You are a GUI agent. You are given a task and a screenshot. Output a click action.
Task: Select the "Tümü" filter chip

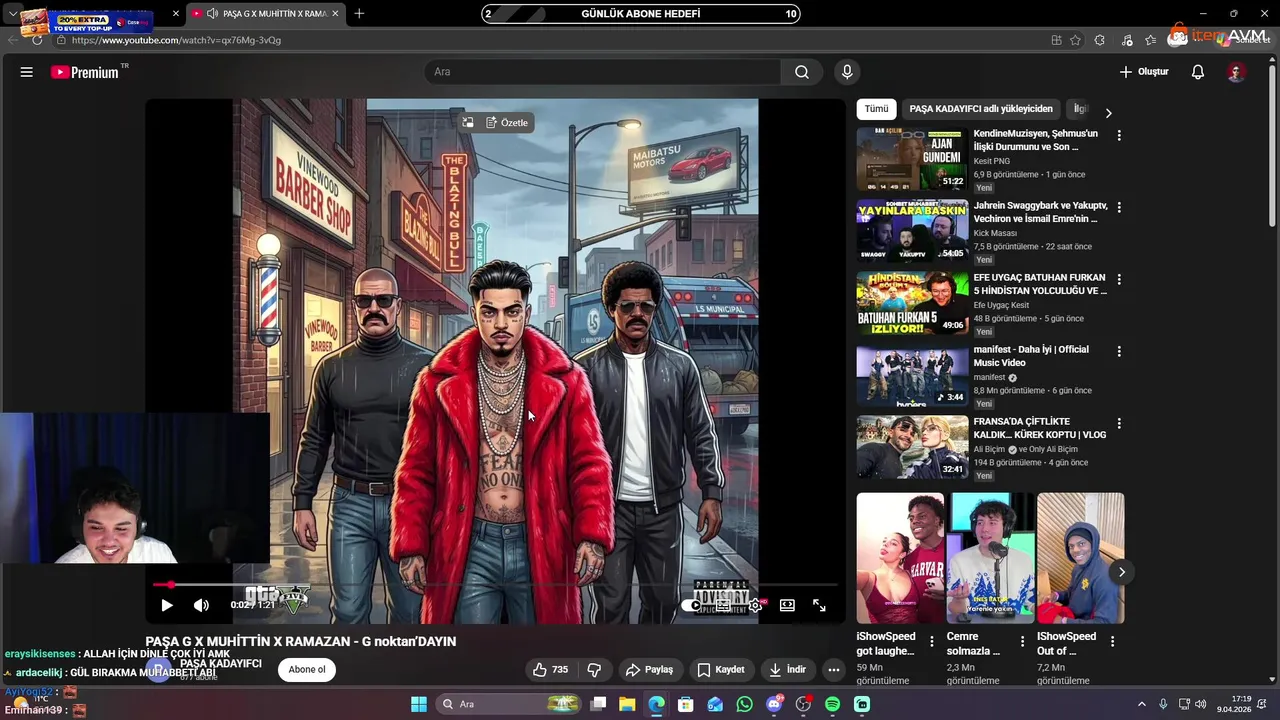click(876, 109)
